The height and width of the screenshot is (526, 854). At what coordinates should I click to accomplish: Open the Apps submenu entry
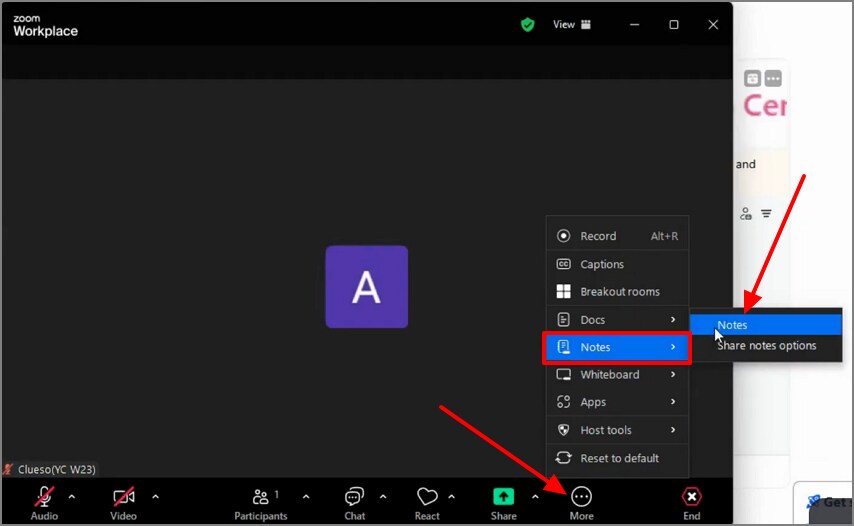tap(618, 402)
